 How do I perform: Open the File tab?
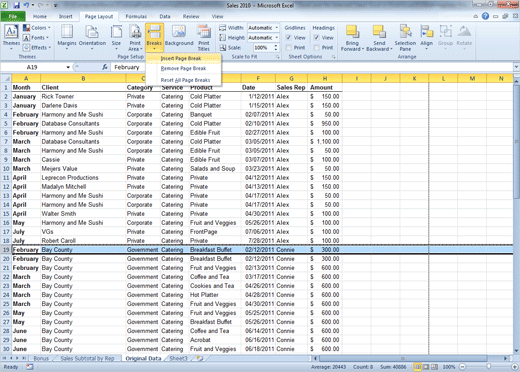(x=13, y=16)
